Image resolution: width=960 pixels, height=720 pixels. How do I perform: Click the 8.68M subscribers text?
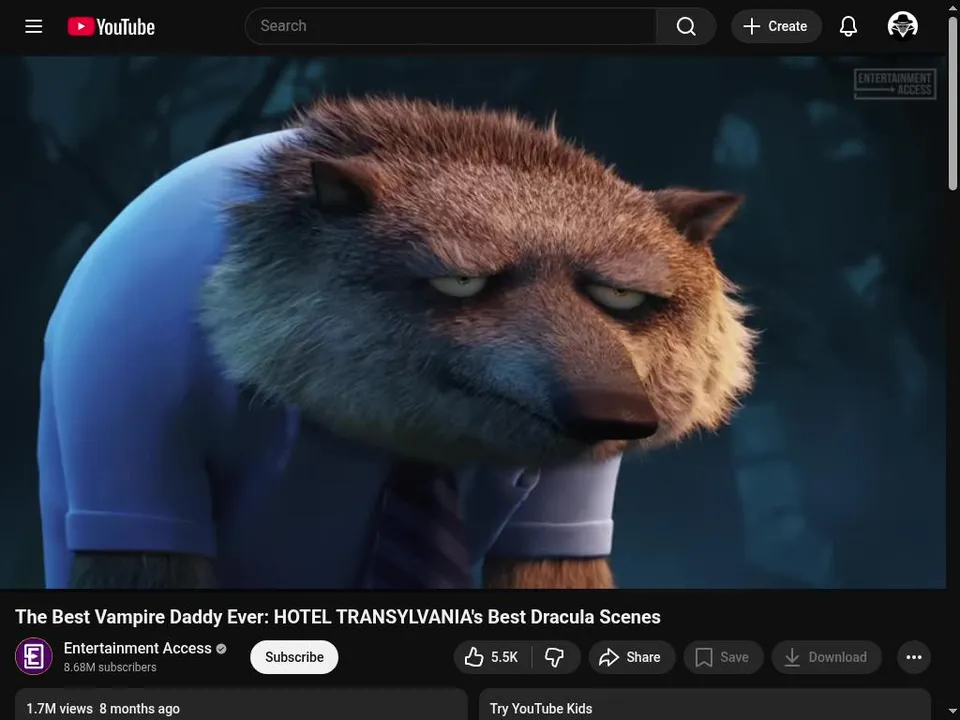click(110, 667)
